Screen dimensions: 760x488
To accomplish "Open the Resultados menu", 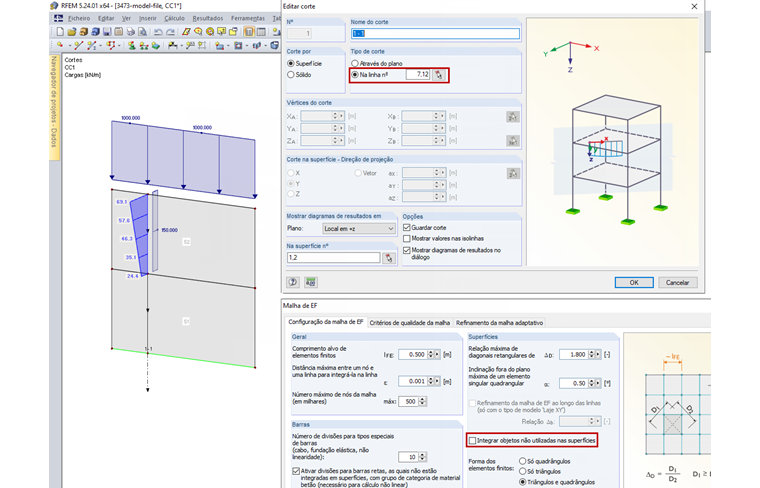I will pyautogui.click(x=208, y=18).
